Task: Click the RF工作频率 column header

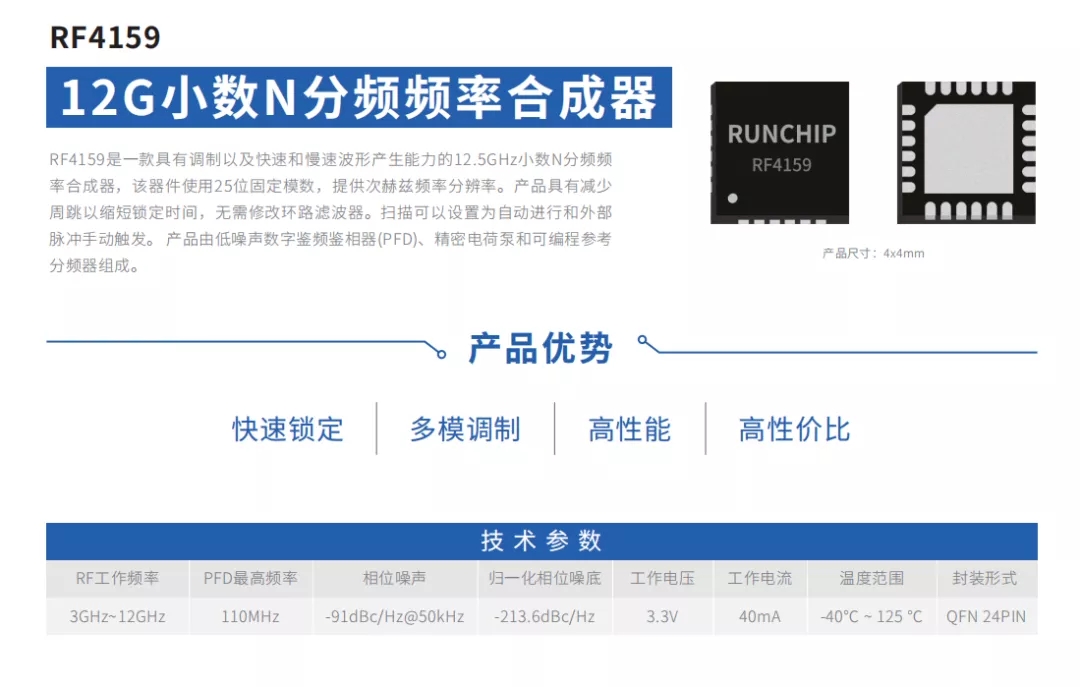Action: click(117, 578)
